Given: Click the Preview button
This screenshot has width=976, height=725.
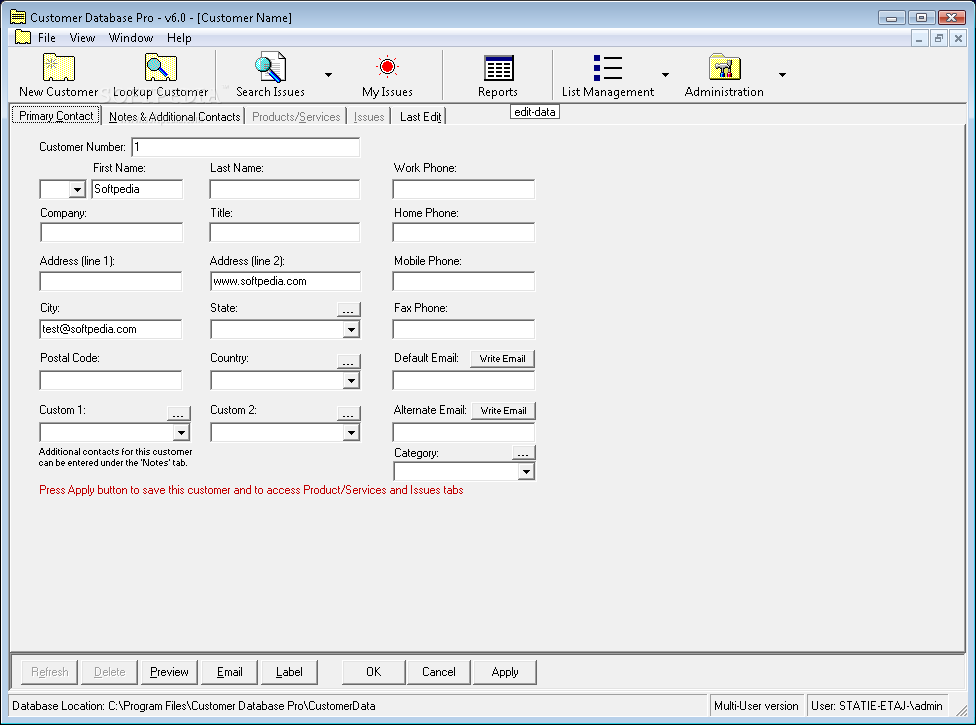Looking at the screenshot, I should click(x=169, y=672).
